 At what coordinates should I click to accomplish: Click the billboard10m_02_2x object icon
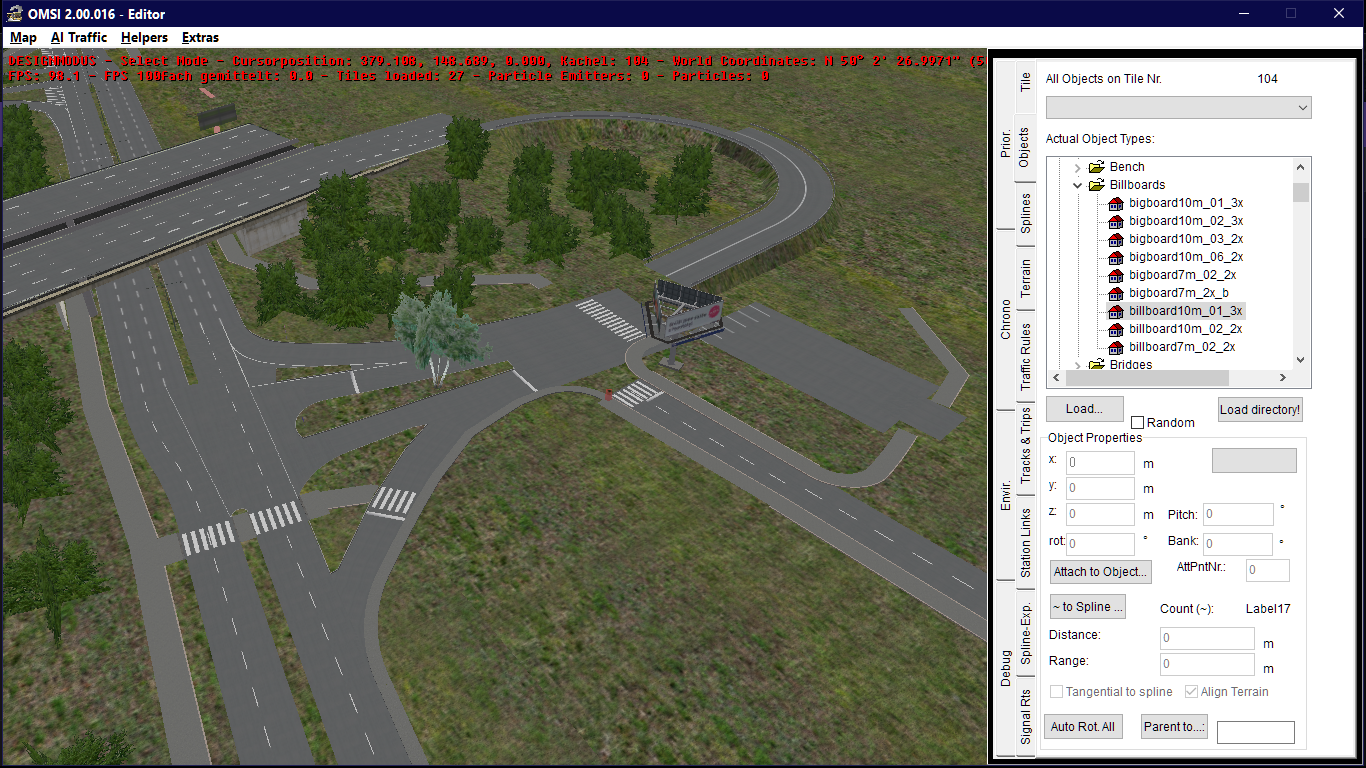tap(1116, 329)
